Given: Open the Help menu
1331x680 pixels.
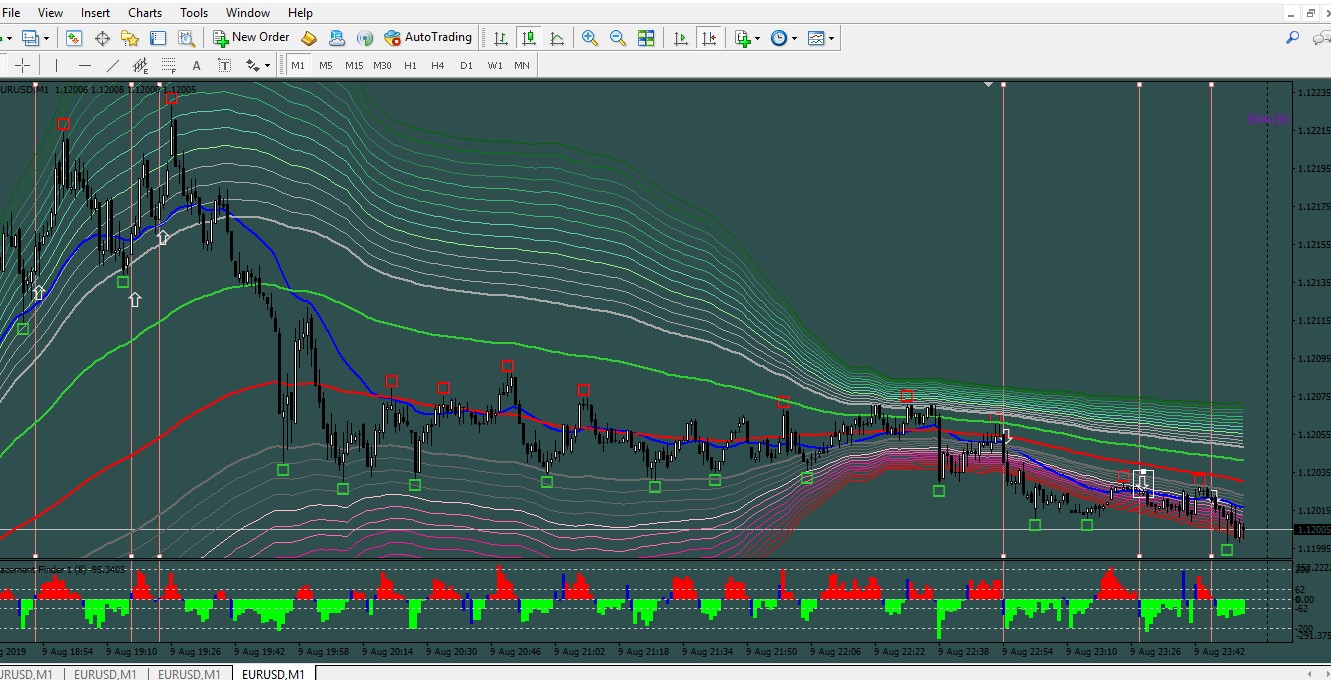Looking at the screenshot, I should (300, 13).
